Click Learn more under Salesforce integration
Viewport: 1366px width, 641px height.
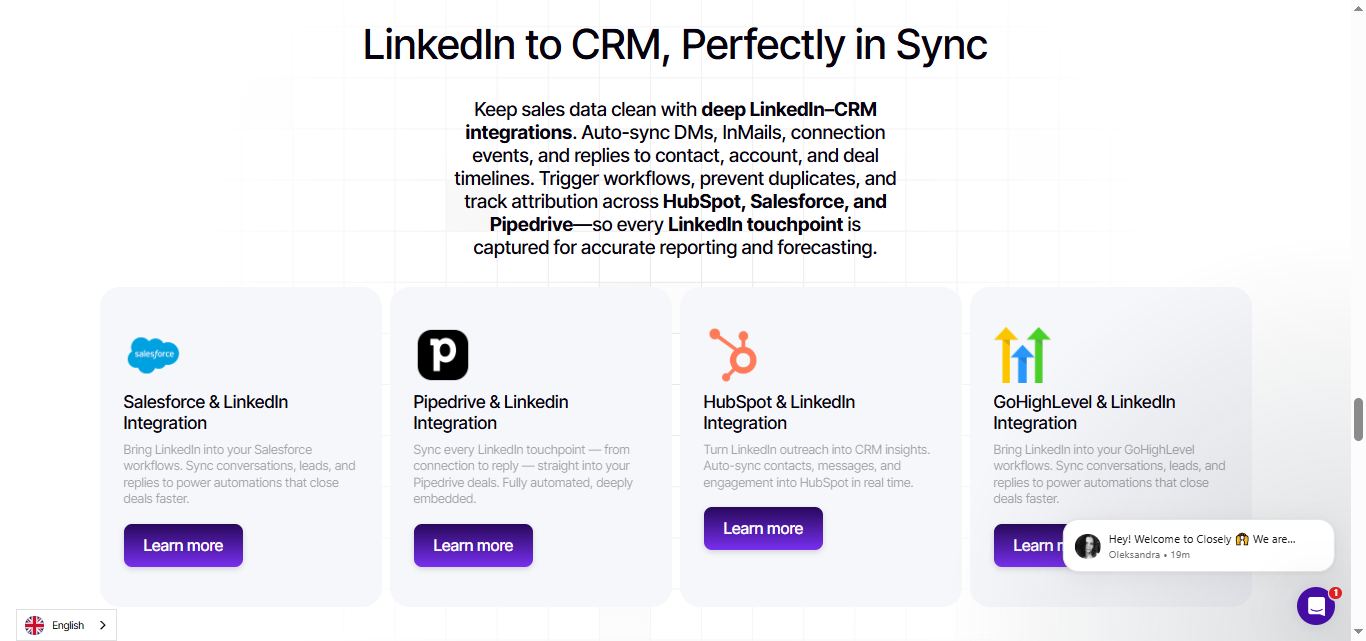point(183,545)
